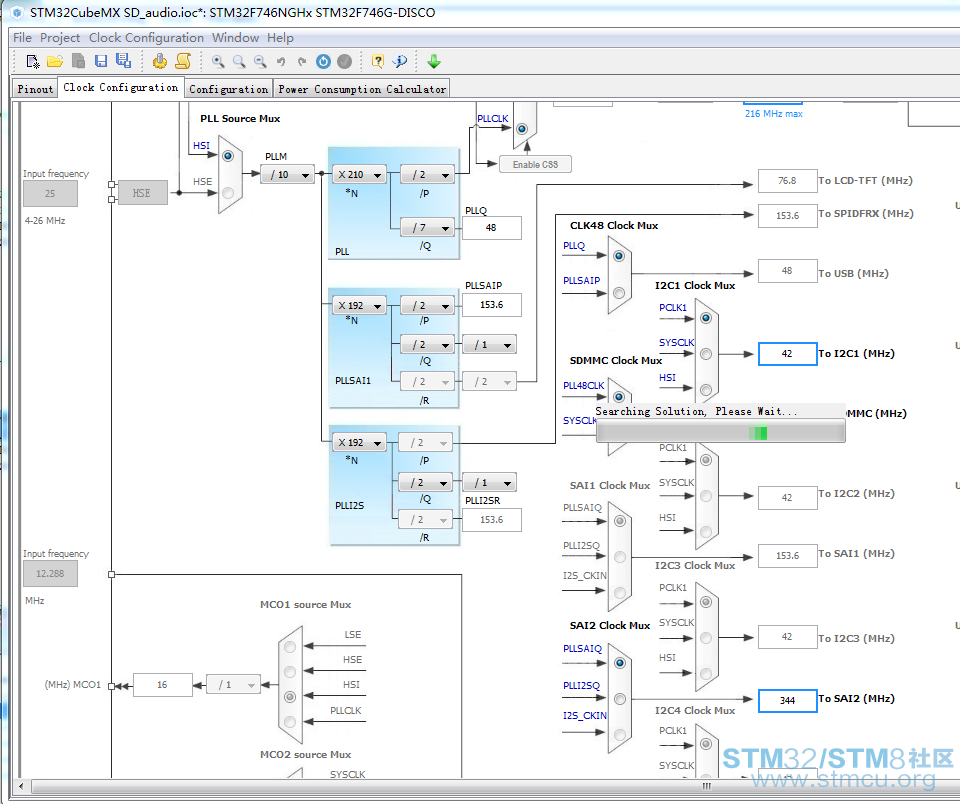Open PLLM /10 divider dropdown

pyautogui.click(x=288, y=175)
